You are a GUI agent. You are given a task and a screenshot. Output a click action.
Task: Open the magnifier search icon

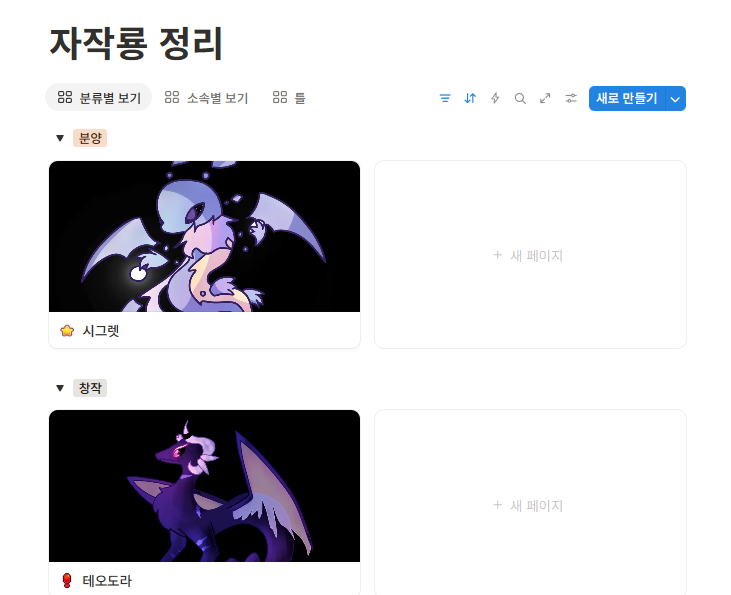pos(520,98)
